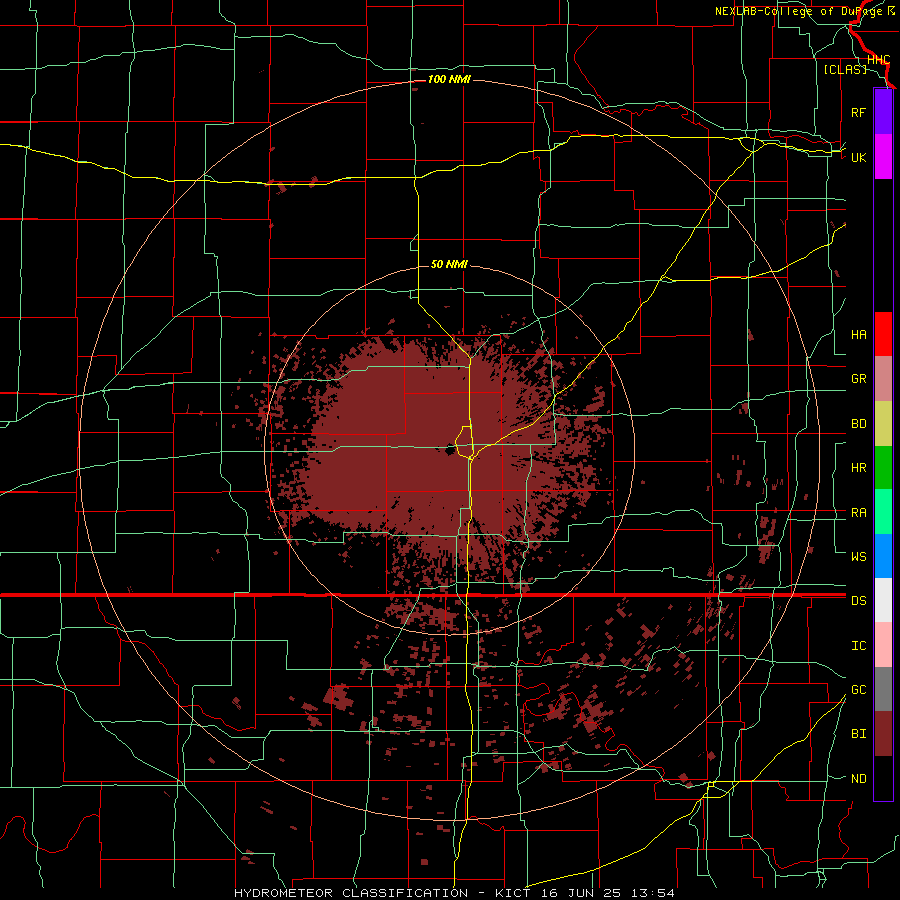Screen dimensions: 900x900
Task: Pick the RA light-green legend swatch
Action: point(883,512)
